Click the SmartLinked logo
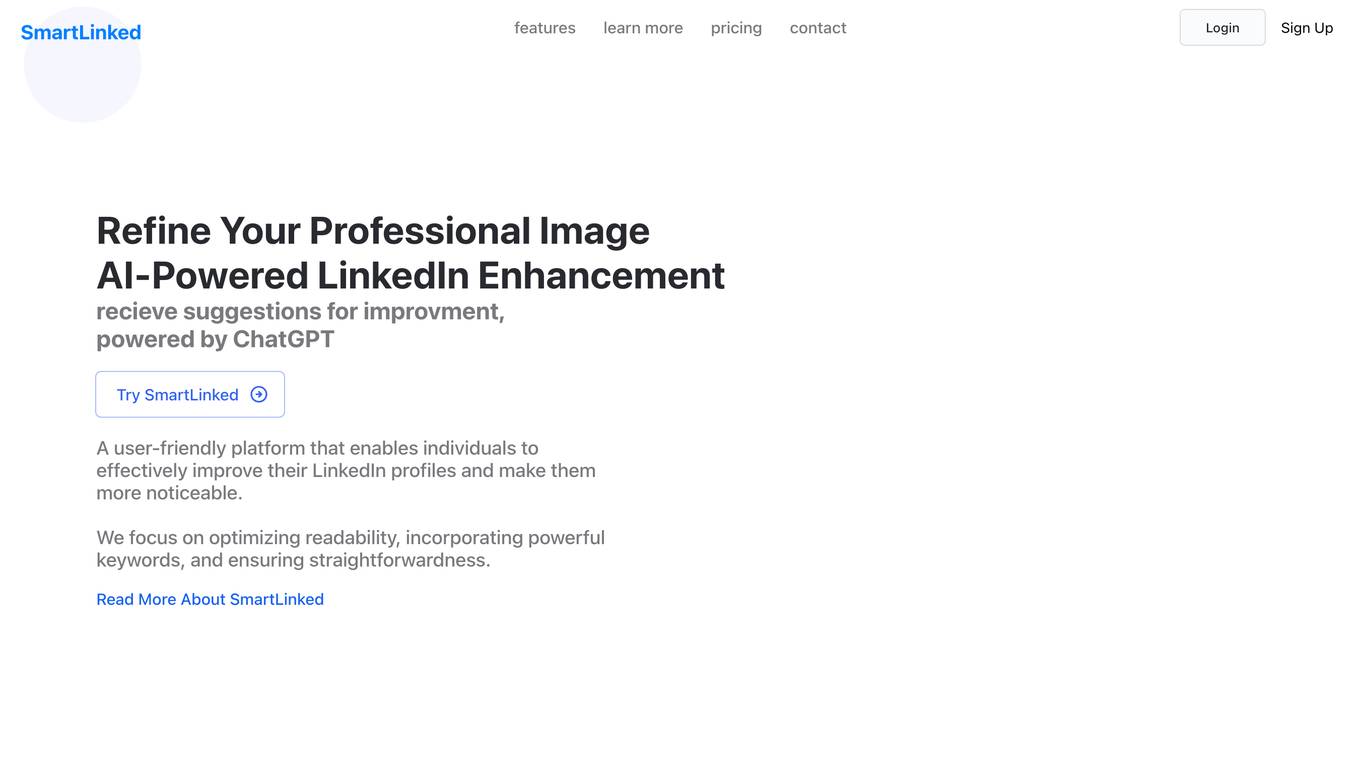The height and width of the screenshot is (764, 1360). click(x=81, y=32)
